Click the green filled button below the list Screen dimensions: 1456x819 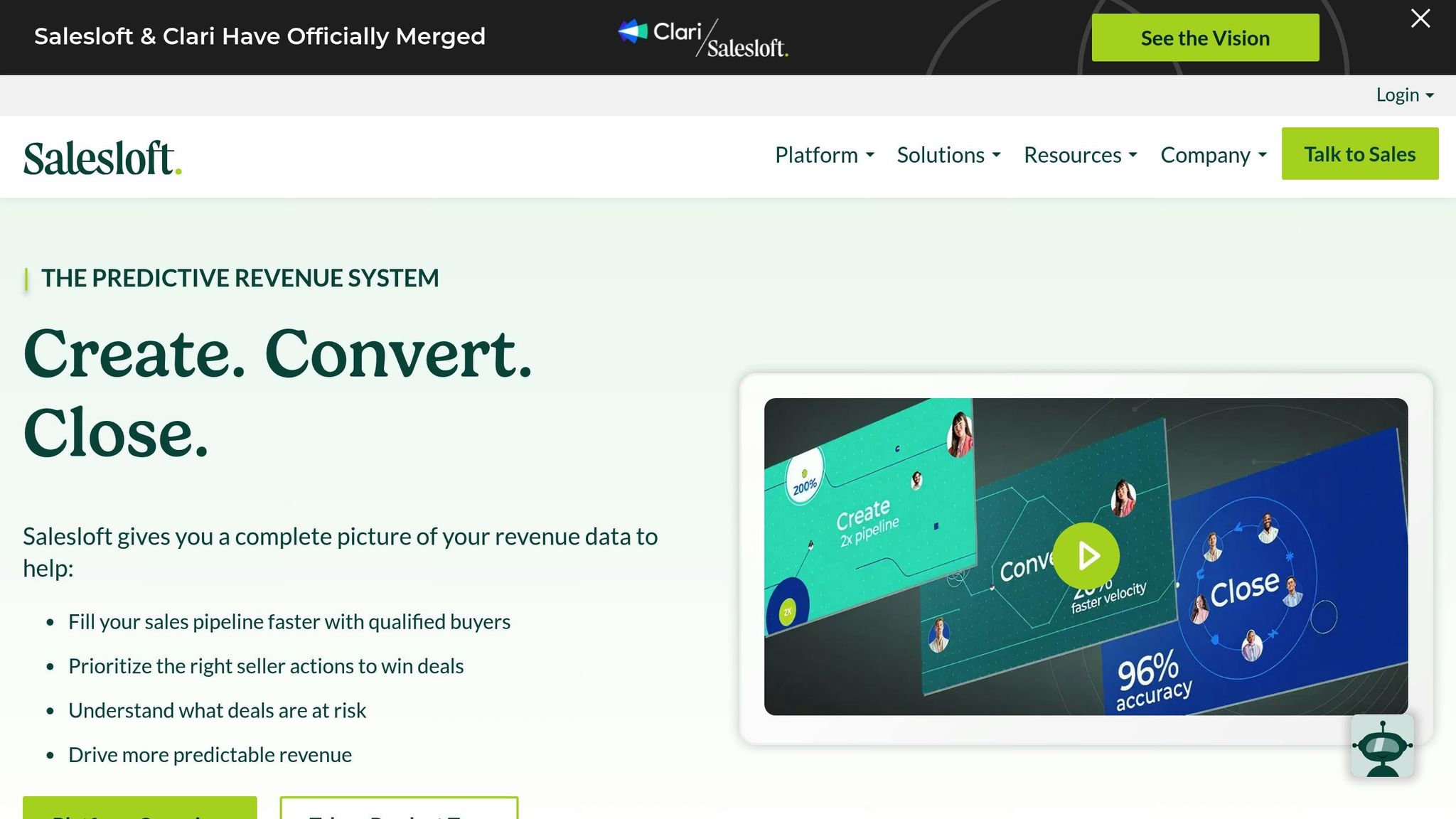coord(139,809)
